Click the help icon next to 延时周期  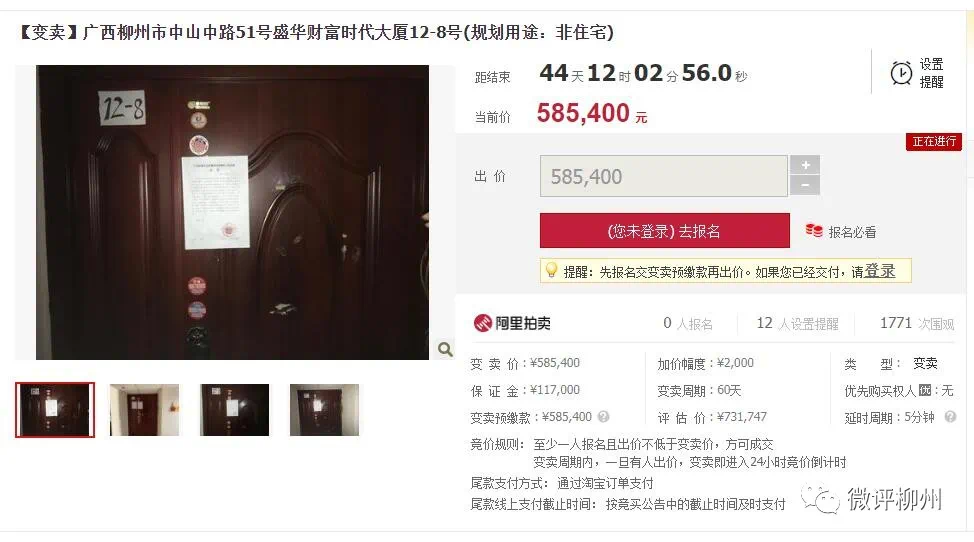click(x=950, y=417)
